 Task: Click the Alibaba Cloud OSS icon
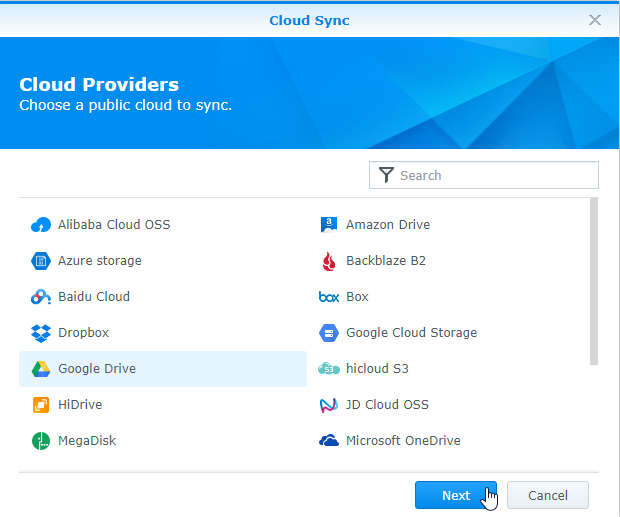(x=41, y=225)
